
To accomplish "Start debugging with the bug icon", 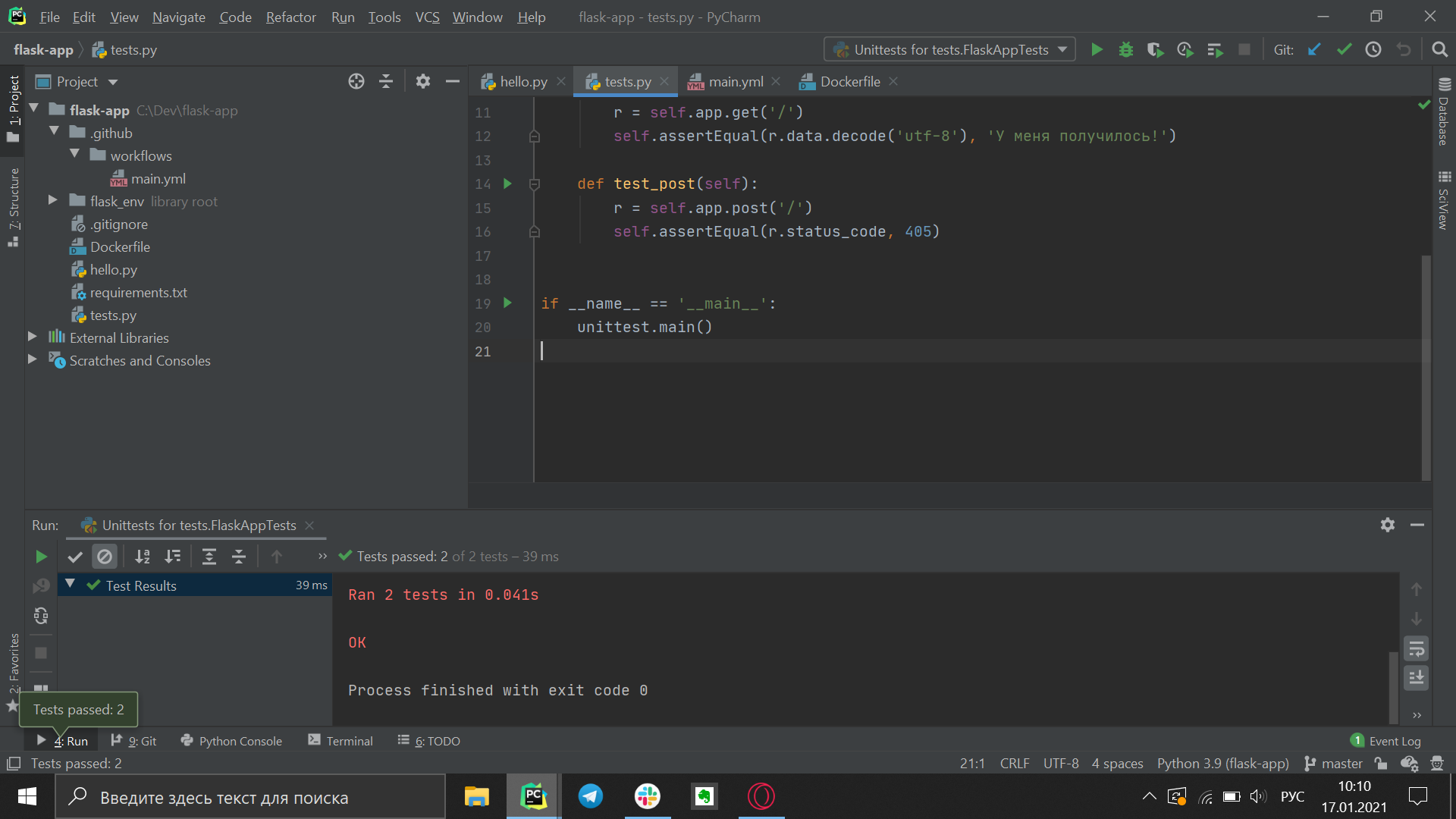I will pos(1126,50).
